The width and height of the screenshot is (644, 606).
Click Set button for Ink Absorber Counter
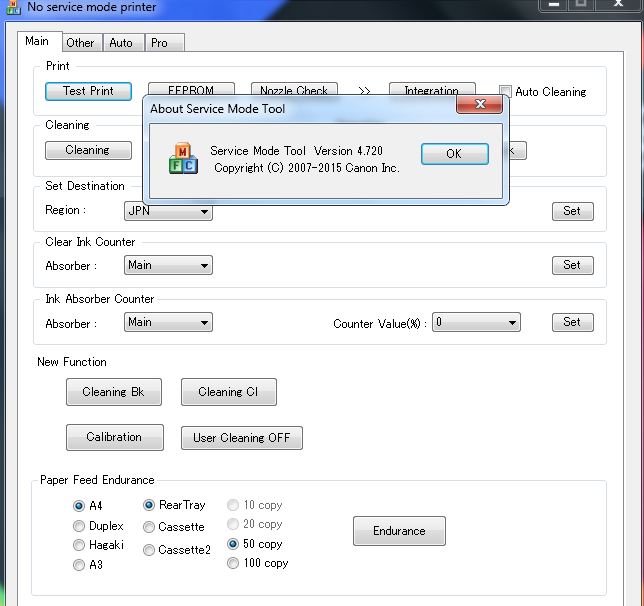click(572, 322)
